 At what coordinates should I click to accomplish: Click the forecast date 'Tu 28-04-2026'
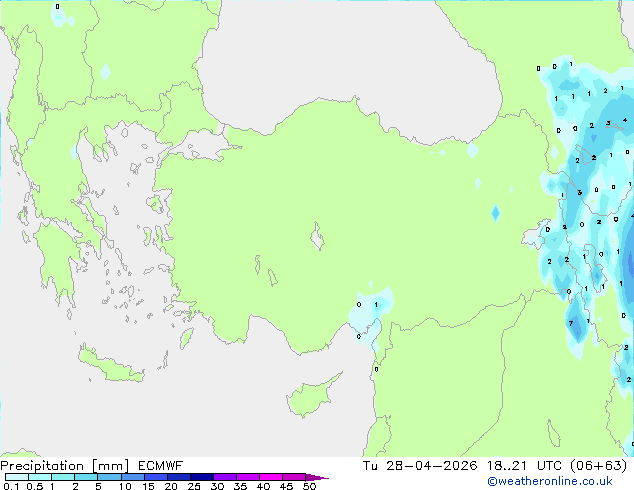coord(420,466)
